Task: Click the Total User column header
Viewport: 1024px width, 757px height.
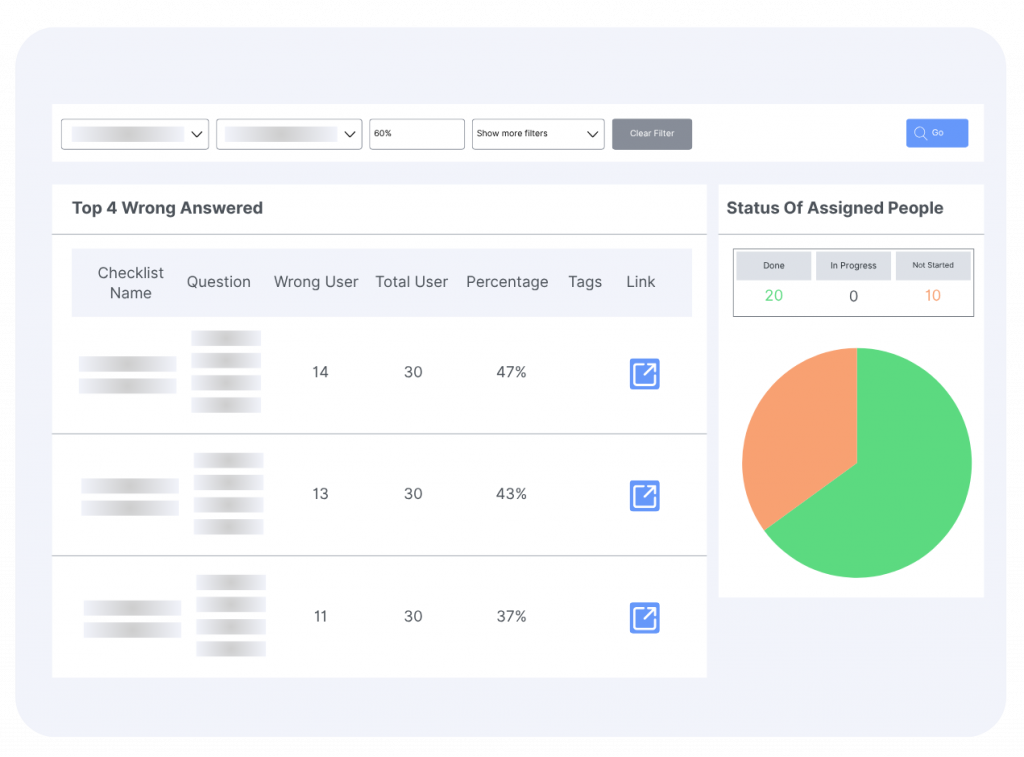Action: (x=412, y=282)
